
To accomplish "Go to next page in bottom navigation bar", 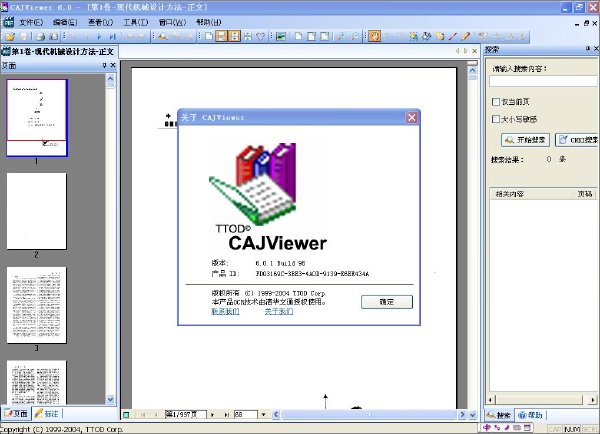I will coord(212,414).
